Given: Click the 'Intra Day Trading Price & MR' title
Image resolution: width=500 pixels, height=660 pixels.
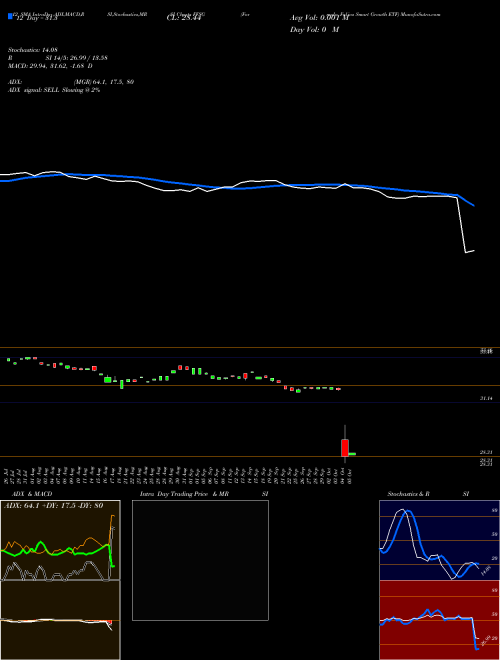Looking at the screenshot, I should (184, 494).
